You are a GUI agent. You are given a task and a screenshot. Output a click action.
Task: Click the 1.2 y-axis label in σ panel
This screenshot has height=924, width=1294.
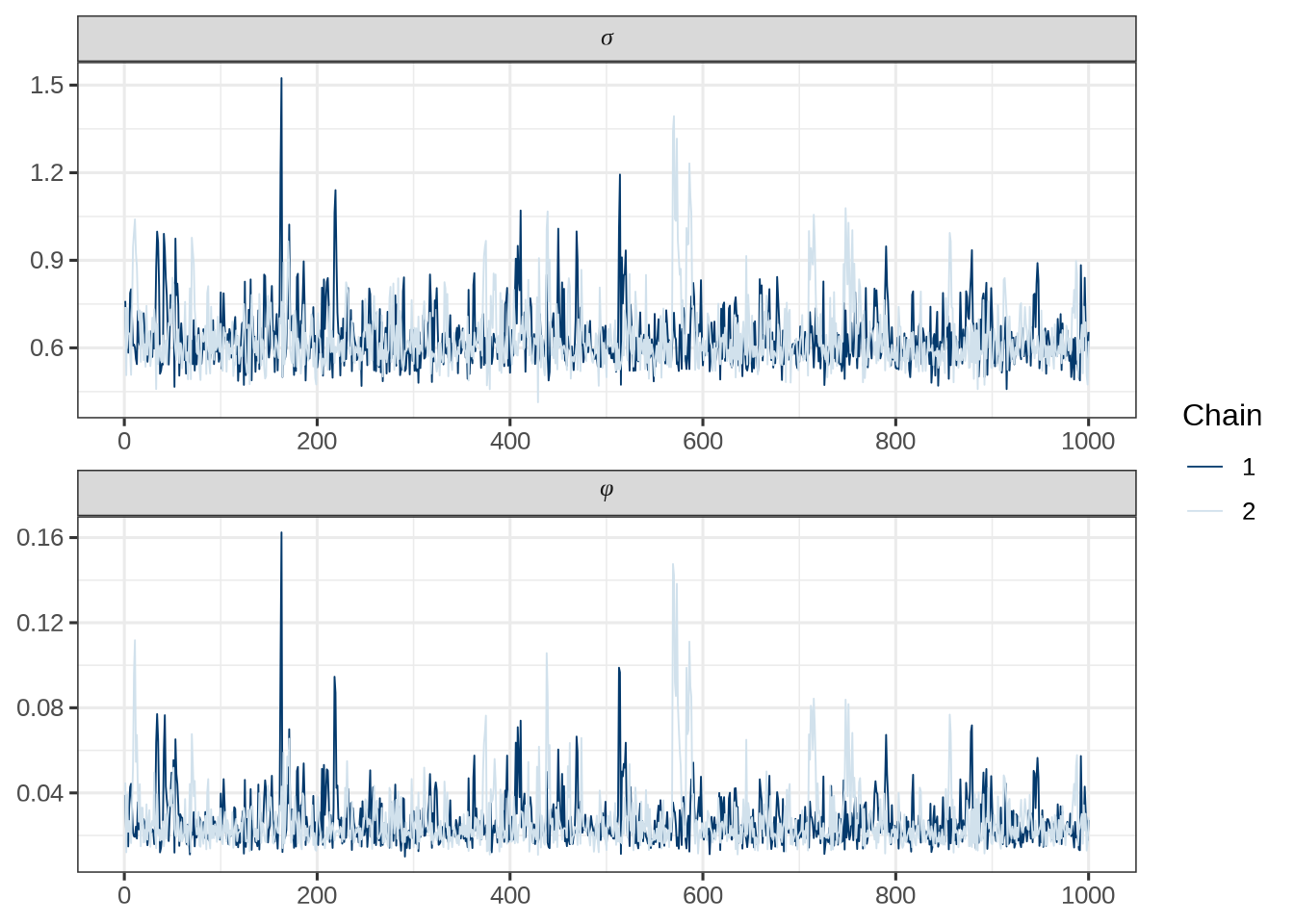coord(46,173)
